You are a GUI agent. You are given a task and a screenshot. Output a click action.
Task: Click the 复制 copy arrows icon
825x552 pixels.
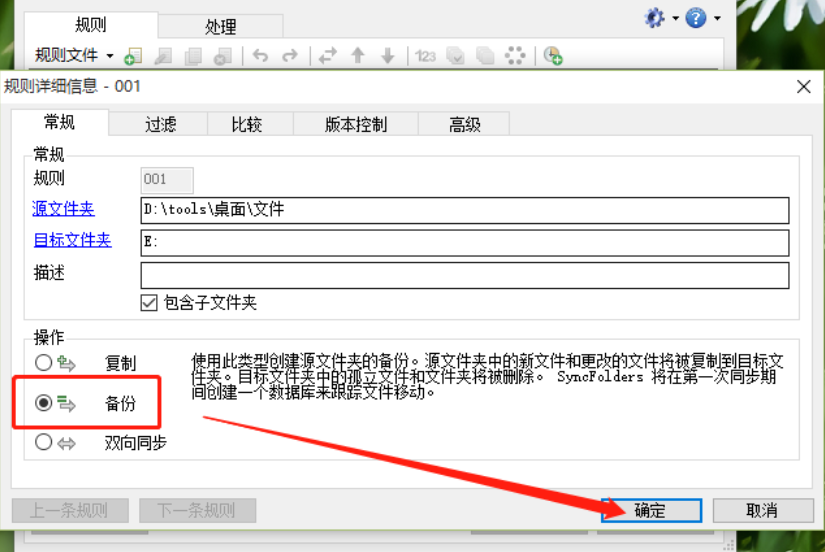(67, 363)
